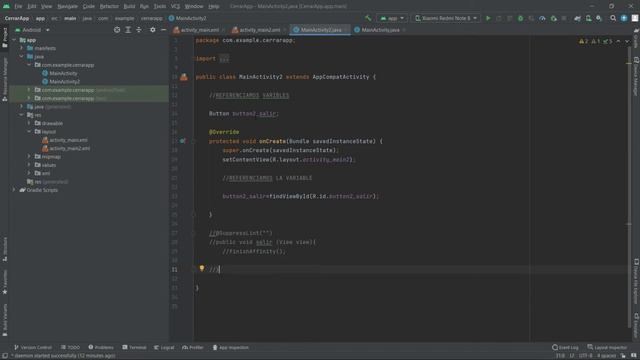Click the MainActivity2 breadcrumb item
The height and width of the screenshot is (360, 640).
pos(187,18)
